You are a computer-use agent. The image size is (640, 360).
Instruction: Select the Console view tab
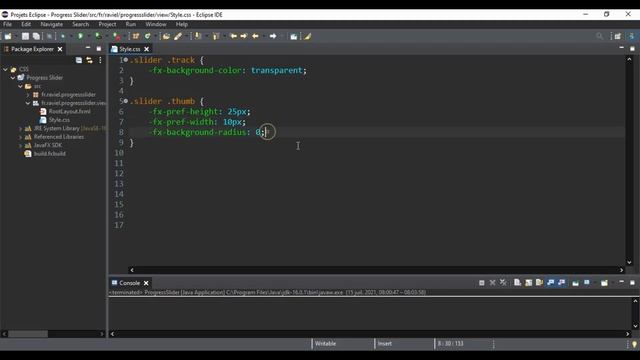(129, 283)
